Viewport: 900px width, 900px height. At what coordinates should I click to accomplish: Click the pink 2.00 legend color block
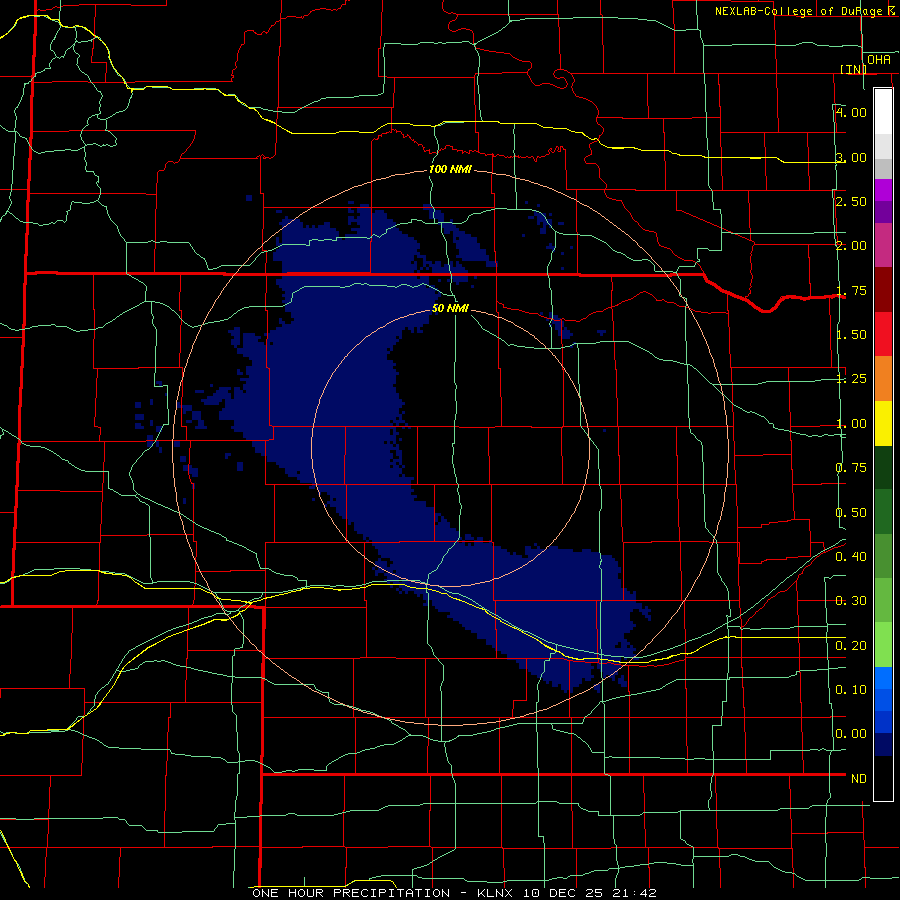(883, 245)
